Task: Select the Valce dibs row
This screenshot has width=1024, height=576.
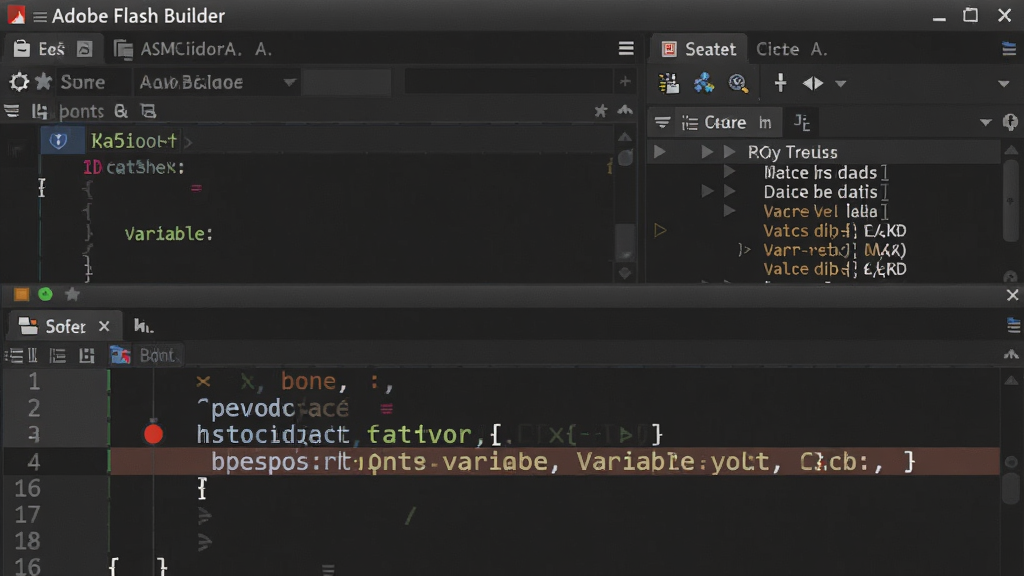Action: click(x=835, y=269)
